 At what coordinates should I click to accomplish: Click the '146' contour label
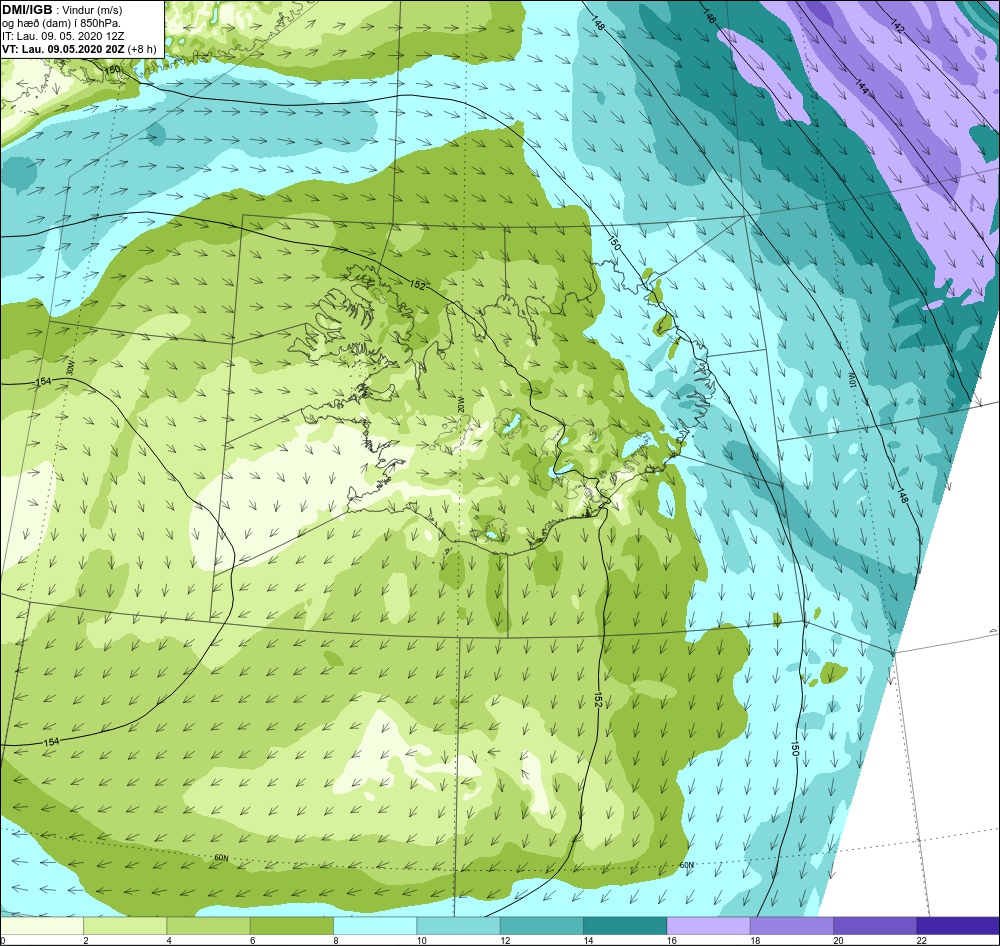point(710,16)
